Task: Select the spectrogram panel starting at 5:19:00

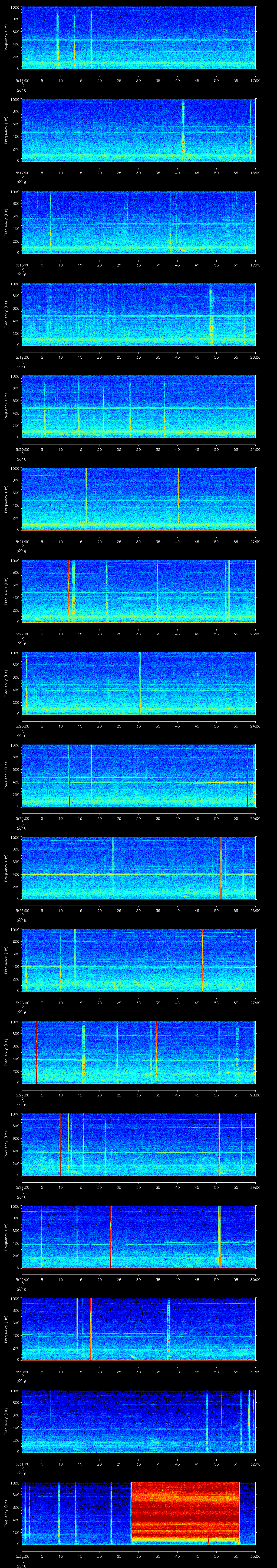Action: point(138,315)
